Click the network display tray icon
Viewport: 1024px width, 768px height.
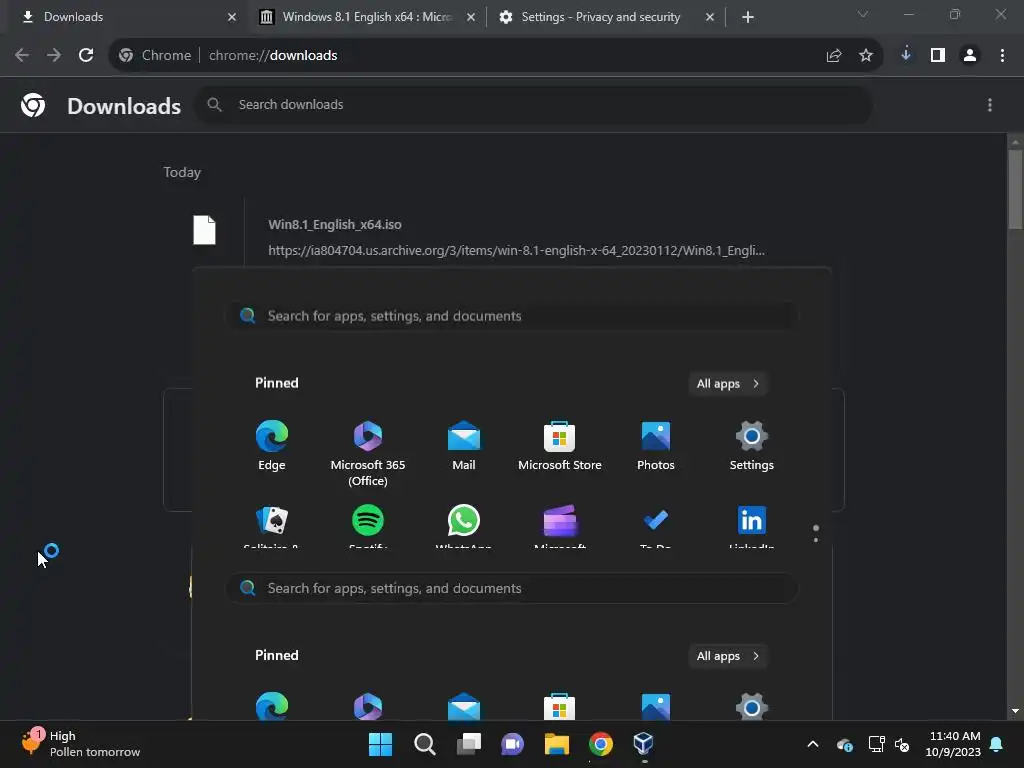876,744
